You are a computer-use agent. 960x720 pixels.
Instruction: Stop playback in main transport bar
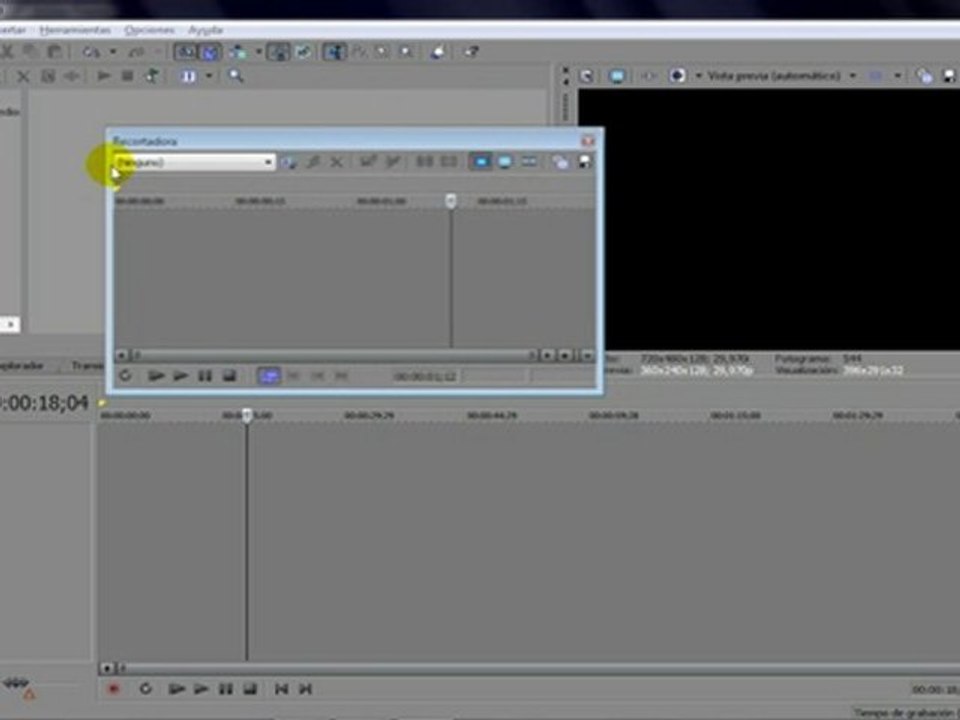pyautogui.click(x=250, y=689)
